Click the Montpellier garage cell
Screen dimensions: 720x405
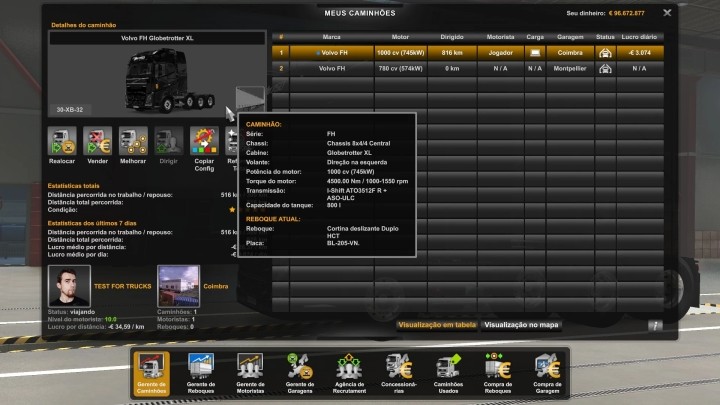pyautogui.click(x=570, y=68)
